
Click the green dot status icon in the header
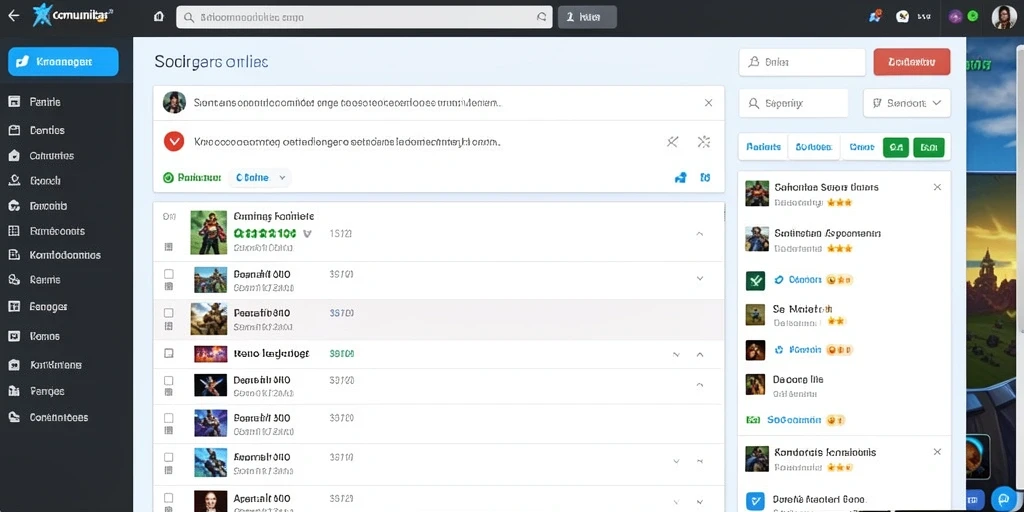point(972,16)
